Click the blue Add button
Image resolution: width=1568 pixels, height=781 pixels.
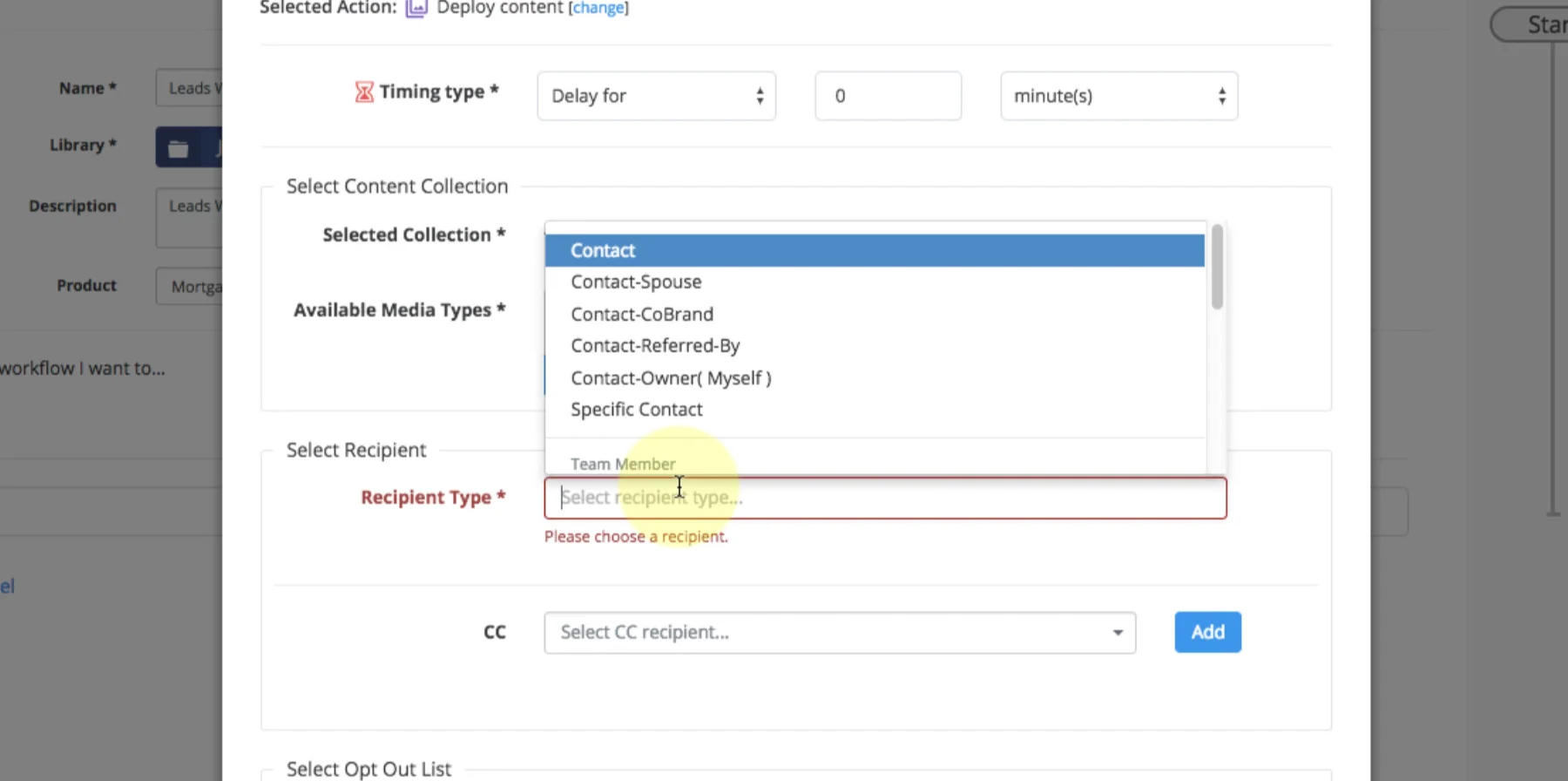[1207, 632]
